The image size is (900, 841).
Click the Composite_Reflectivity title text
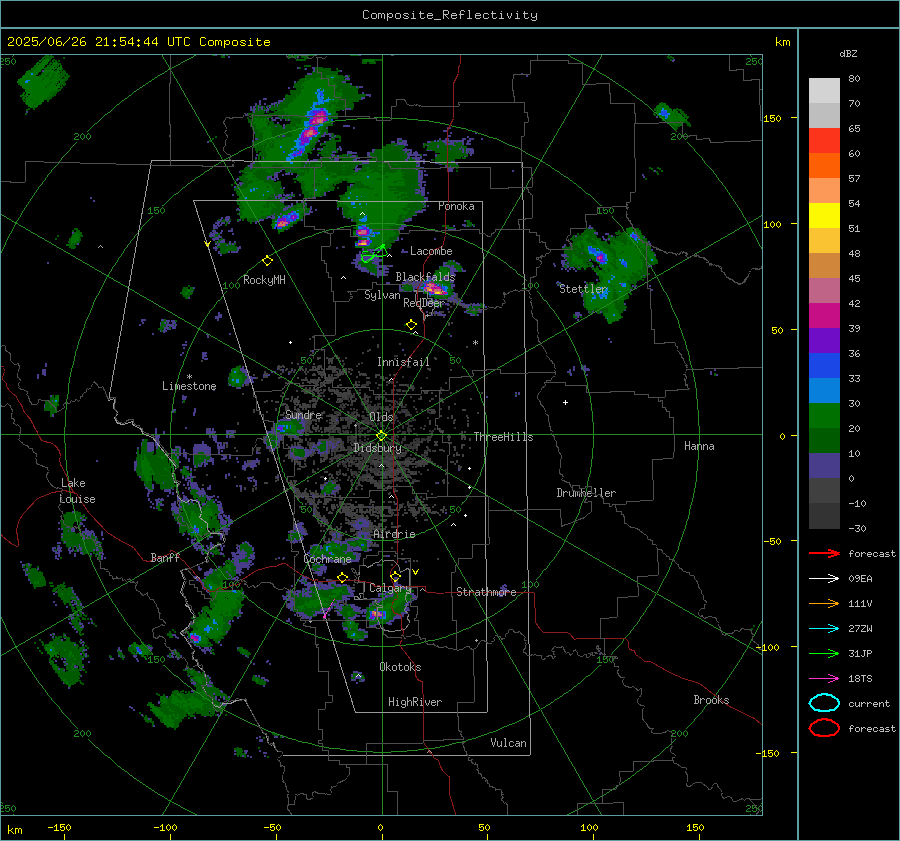pos(450,15)
